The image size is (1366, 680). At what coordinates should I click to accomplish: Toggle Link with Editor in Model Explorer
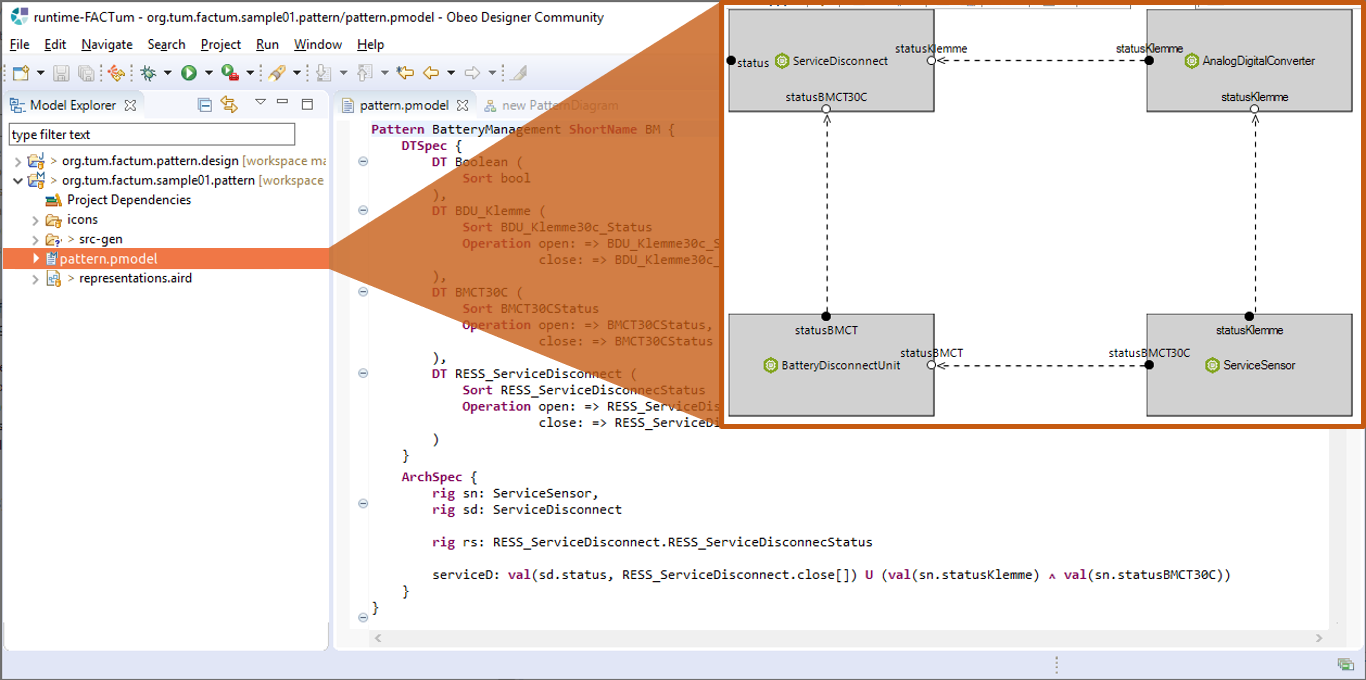(229, 105)
